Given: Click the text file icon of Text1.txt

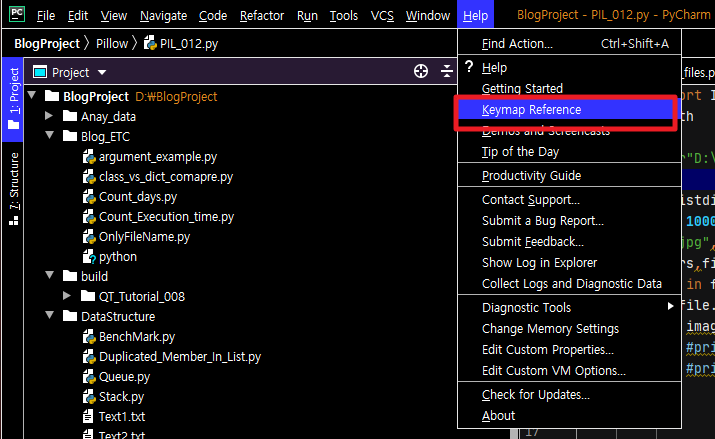Looking at the screenshot, I should pyautogui.click(x=88, y=416).
